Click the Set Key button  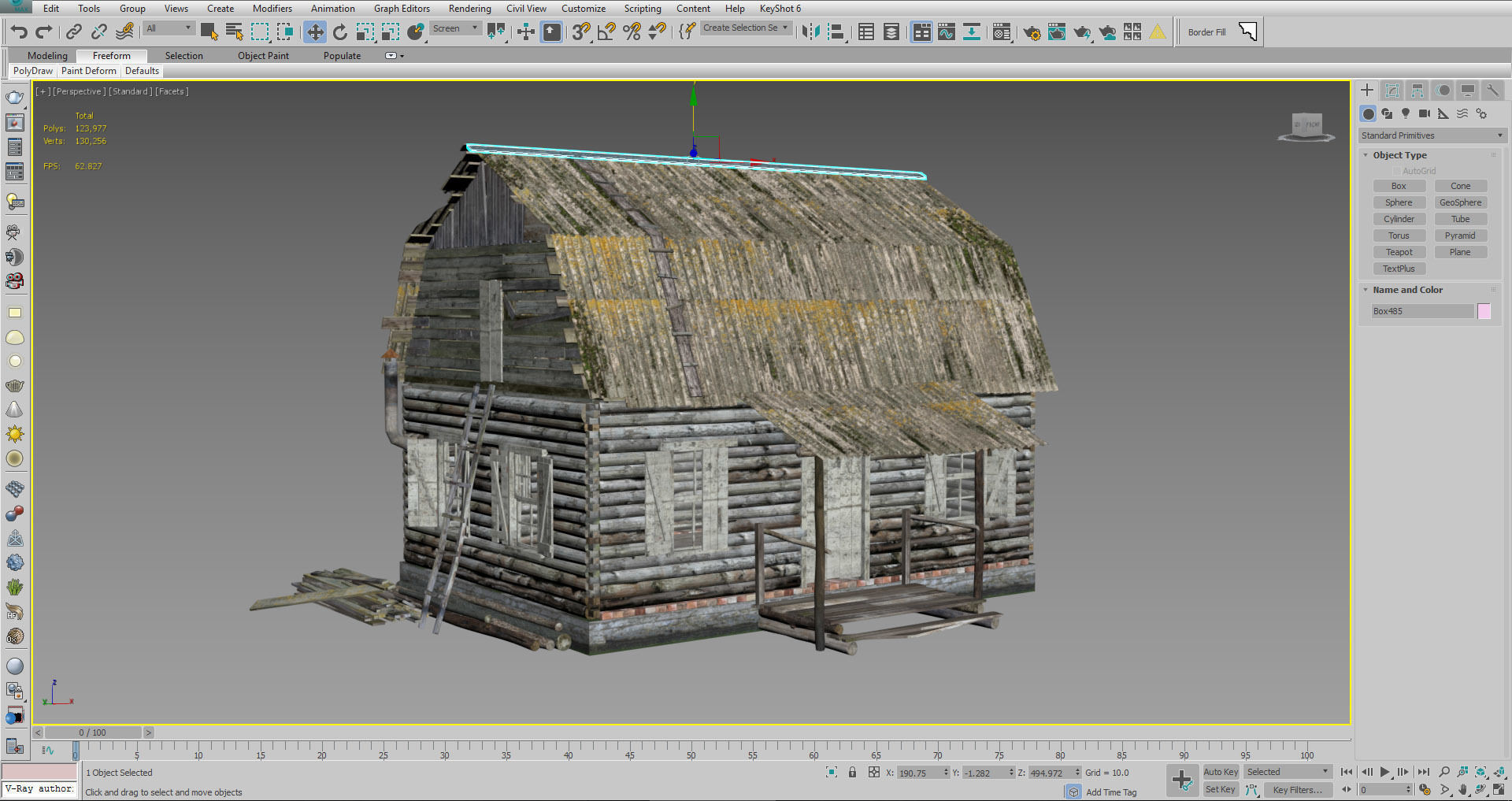(x=1221, y=789)
